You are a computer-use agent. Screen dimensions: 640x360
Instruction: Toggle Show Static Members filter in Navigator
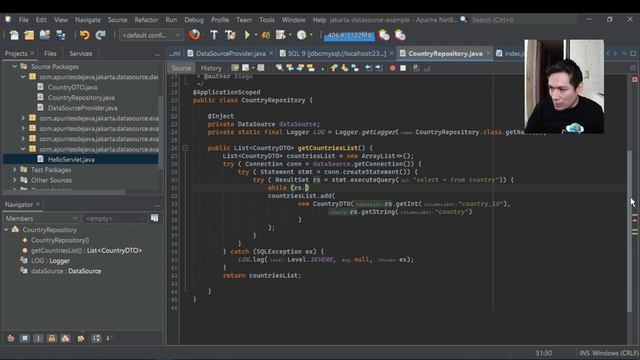[38, 338]
